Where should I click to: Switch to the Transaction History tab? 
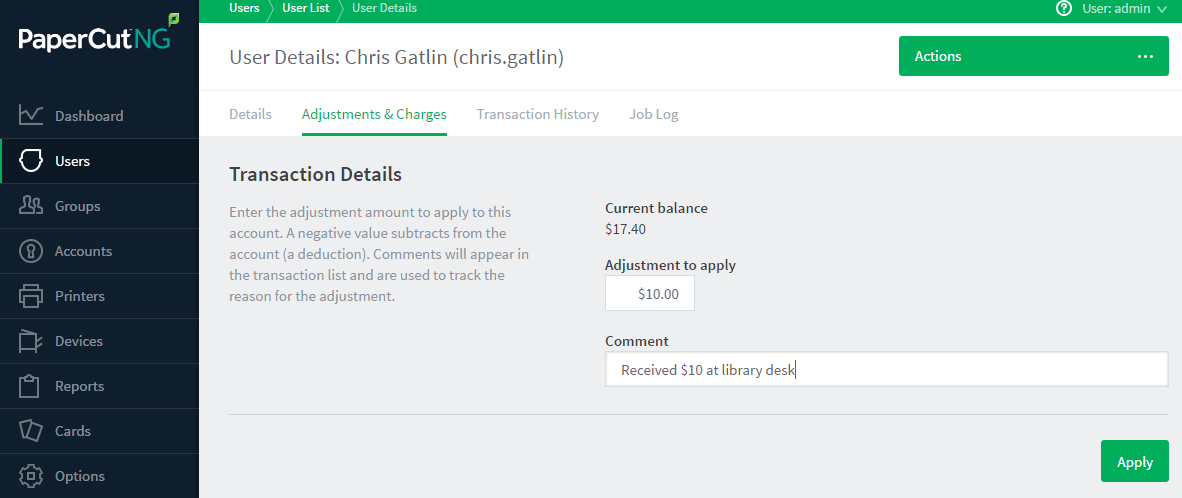tap(537, 115)
